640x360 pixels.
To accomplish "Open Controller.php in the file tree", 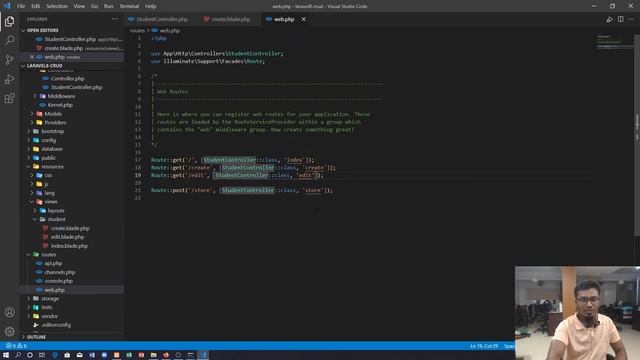I will [67, 78].
